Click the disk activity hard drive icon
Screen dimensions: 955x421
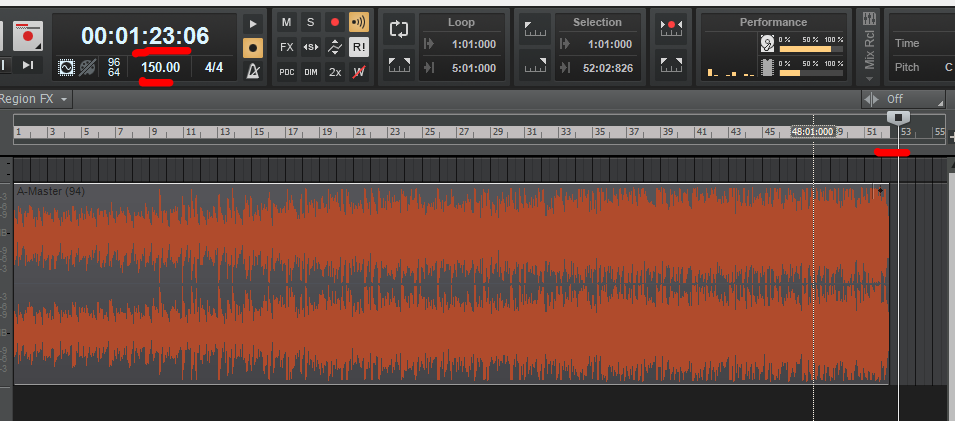pyautogui.click(x=767, y=44)
